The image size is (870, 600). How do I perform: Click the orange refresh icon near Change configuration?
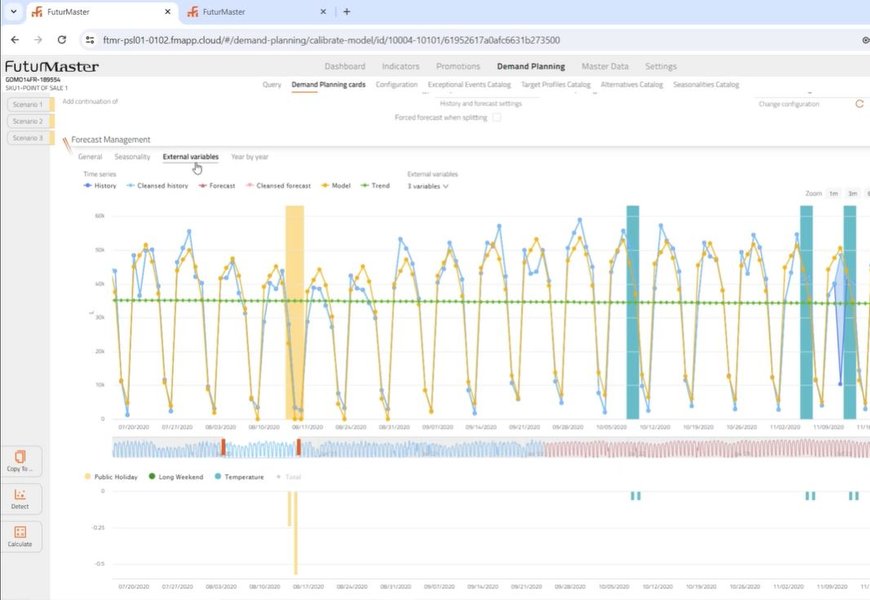click(858, 102)
